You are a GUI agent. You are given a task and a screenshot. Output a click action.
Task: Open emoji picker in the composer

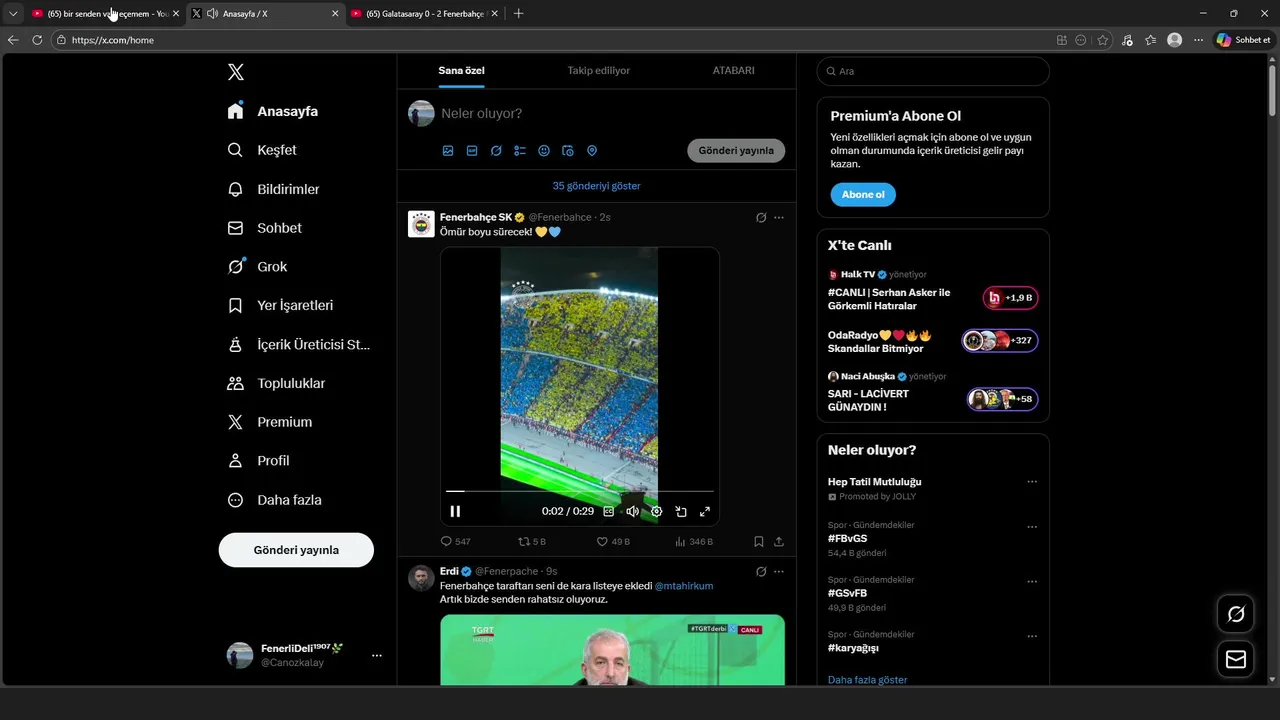coord(544,151)
